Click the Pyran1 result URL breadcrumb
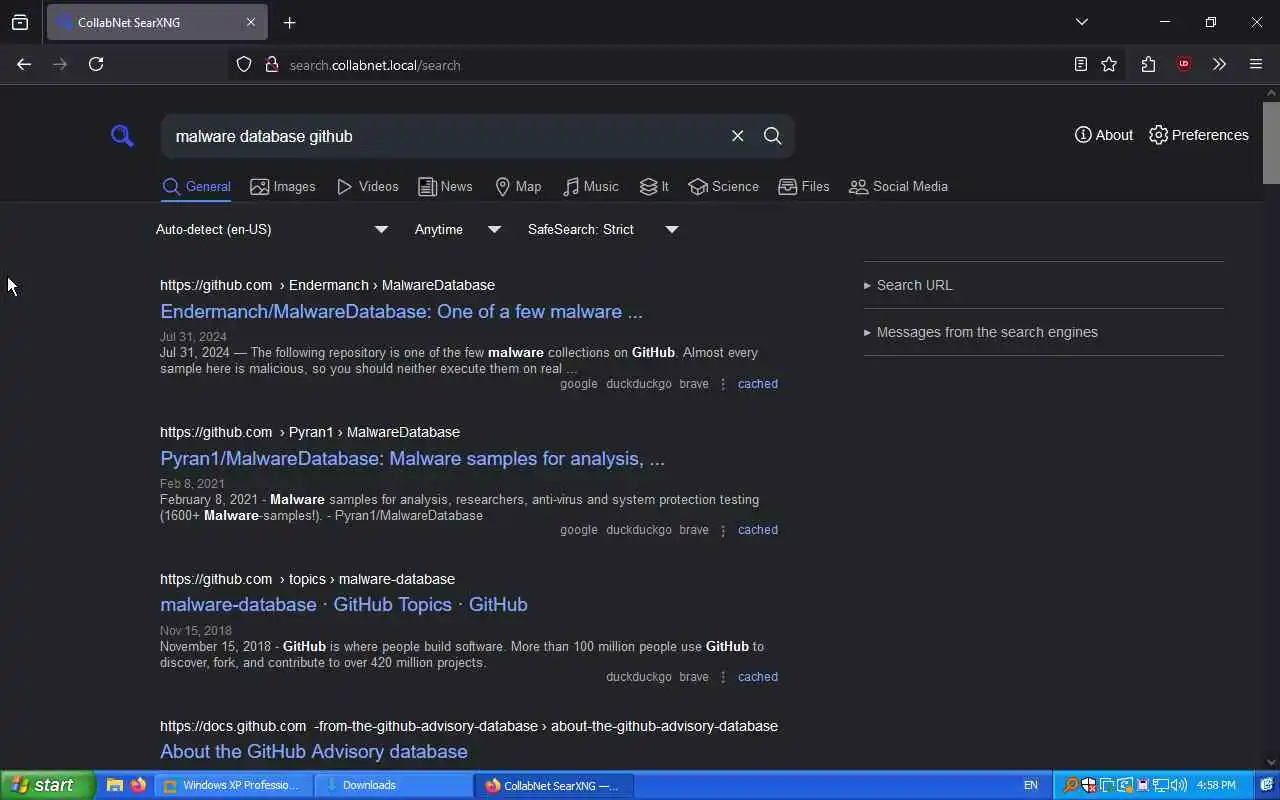 310,432
